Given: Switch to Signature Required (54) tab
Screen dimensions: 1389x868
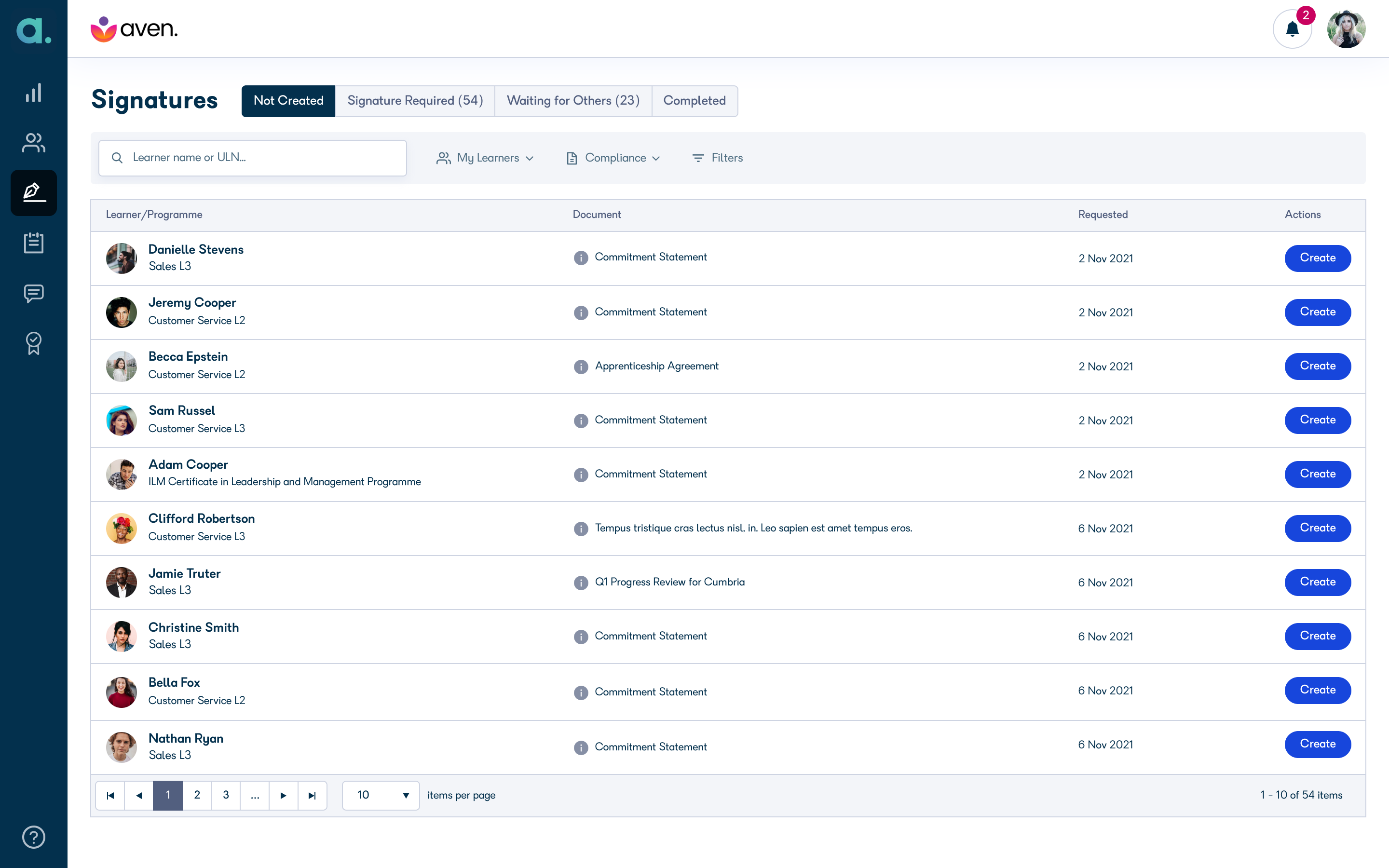Looking at the screenshot, I should point(415,101).
